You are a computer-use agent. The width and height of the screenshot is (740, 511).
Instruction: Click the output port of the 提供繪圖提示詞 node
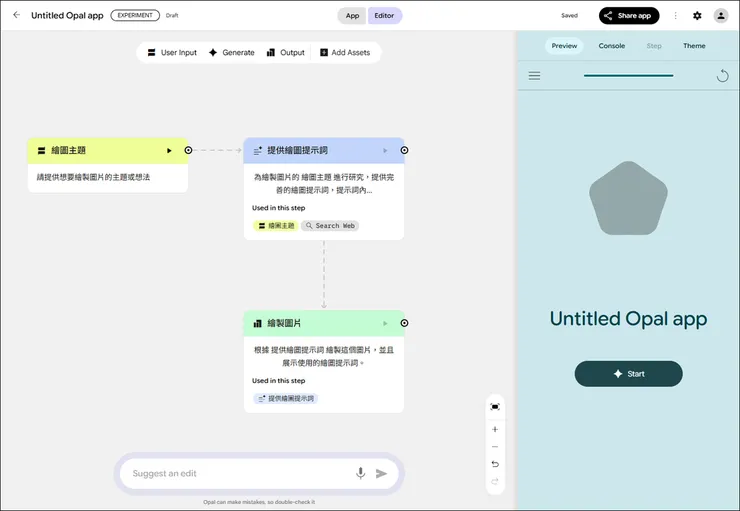coord(404,150)
